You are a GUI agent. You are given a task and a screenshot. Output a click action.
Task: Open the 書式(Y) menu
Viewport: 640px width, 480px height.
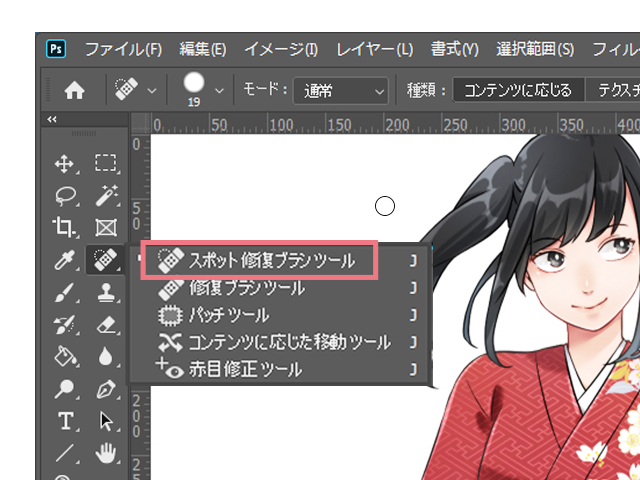455,50
